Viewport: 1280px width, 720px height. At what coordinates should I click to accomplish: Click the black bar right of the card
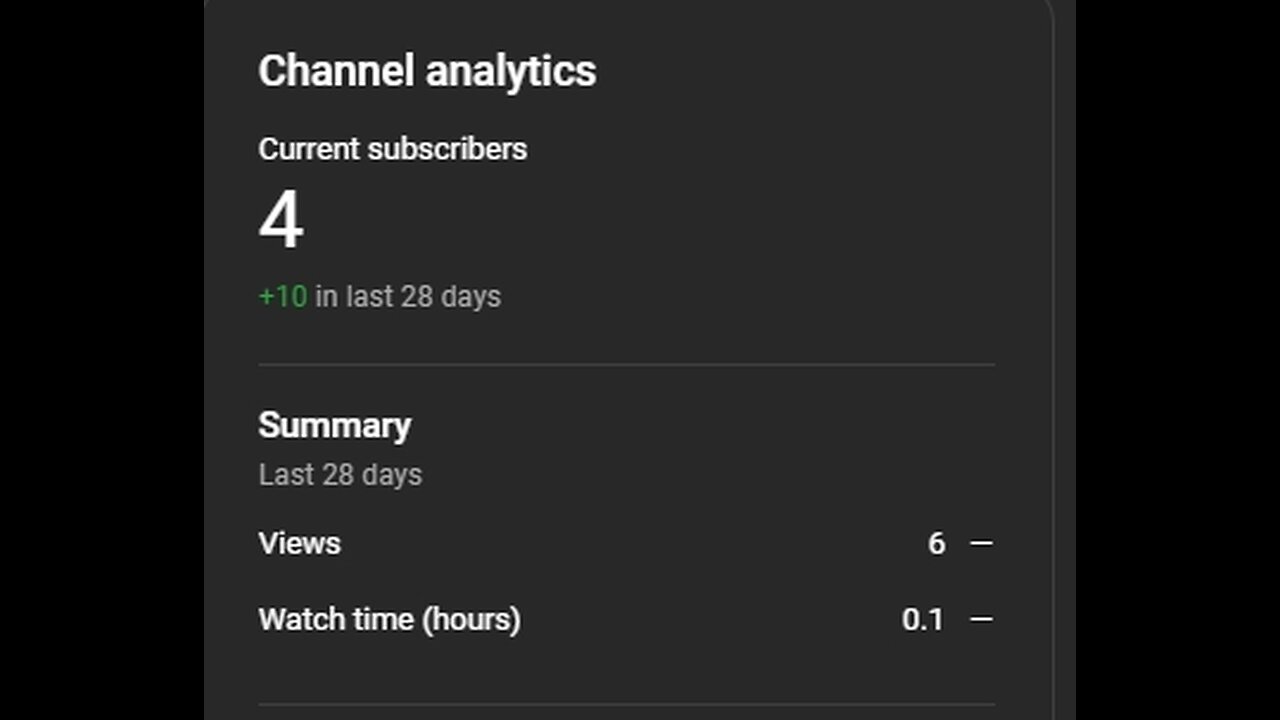pos(1178,360)
